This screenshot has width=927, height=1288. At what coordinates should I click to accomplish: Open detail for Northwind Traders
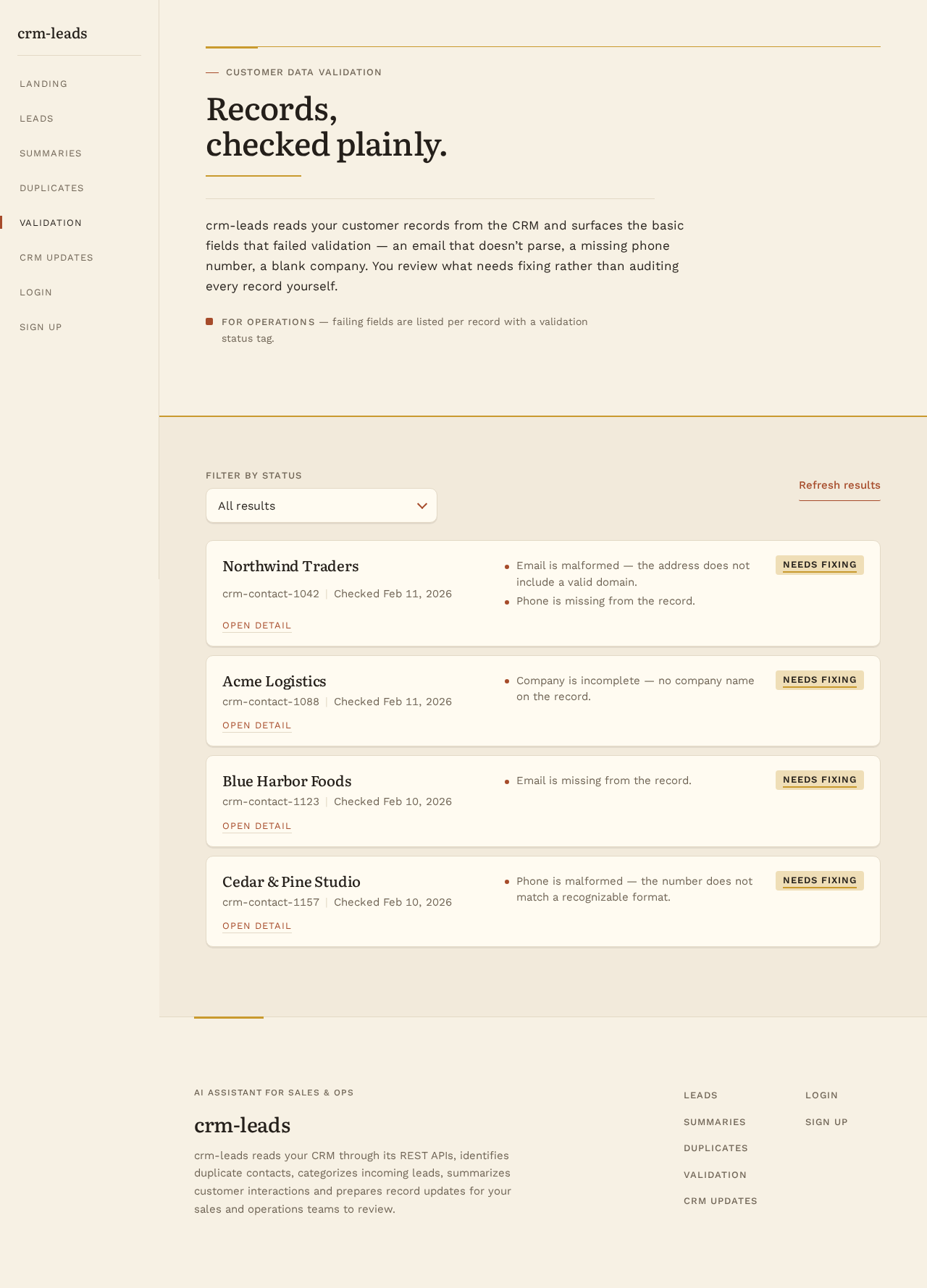256,626
